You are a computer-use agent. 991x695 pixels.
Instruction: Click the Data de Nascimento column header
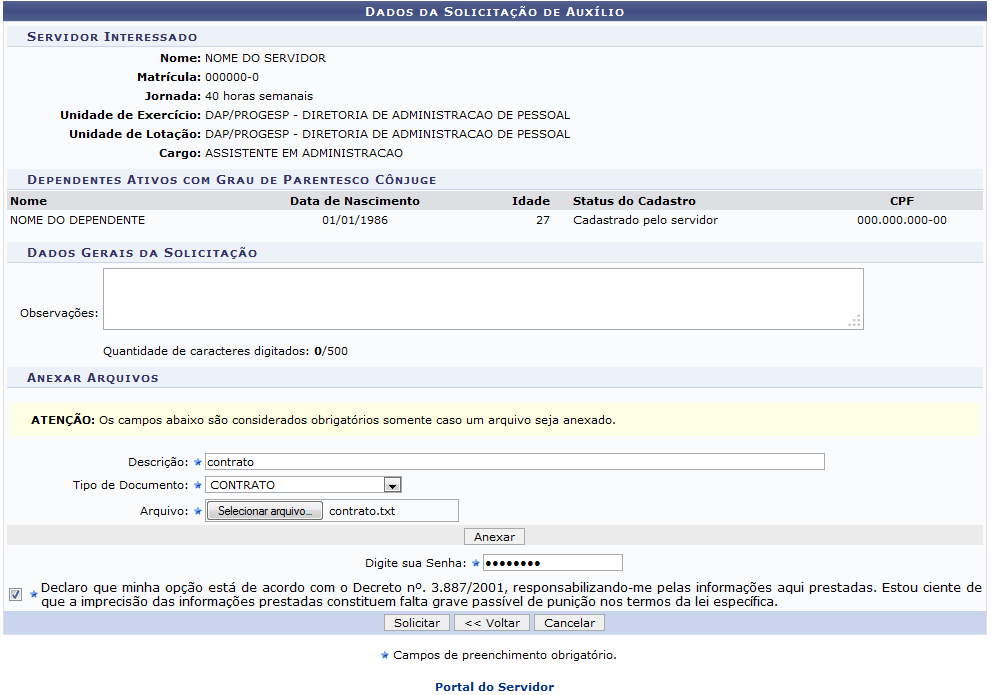pyautogui.click(x=354, y=201)
